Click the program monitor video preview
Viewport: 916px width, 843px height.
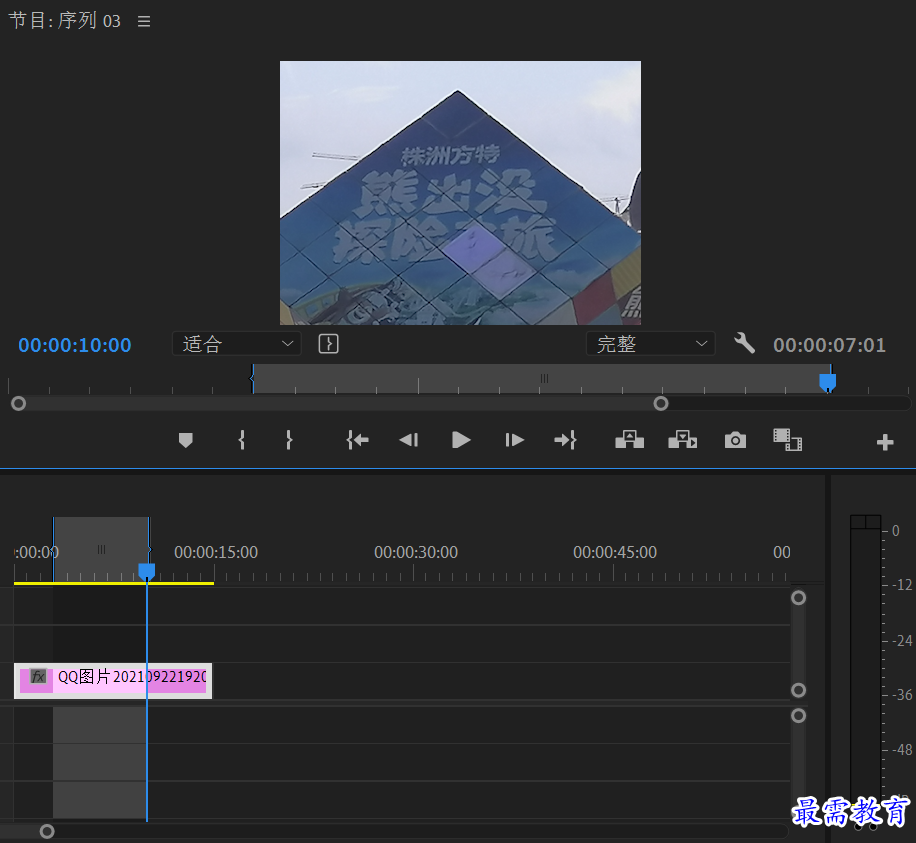tap(460, 193)
